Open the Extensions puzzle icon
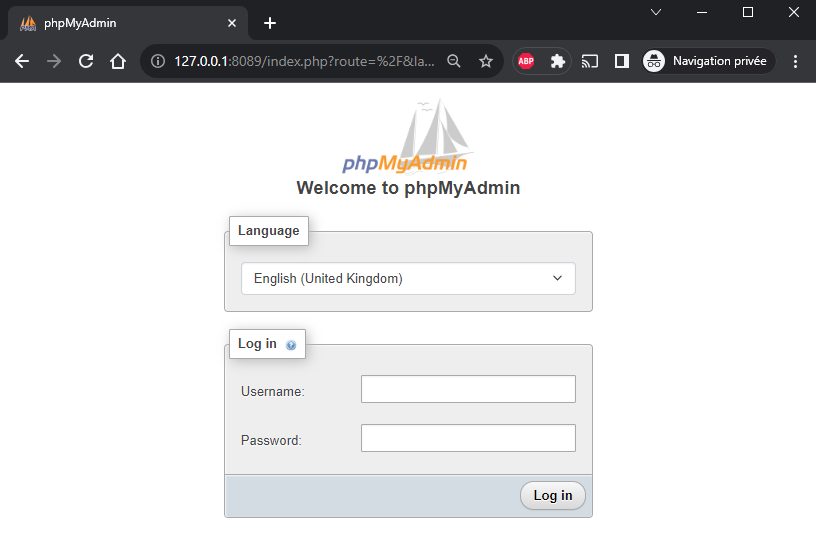The image size is (816, 555). click(x=557, y=61)
